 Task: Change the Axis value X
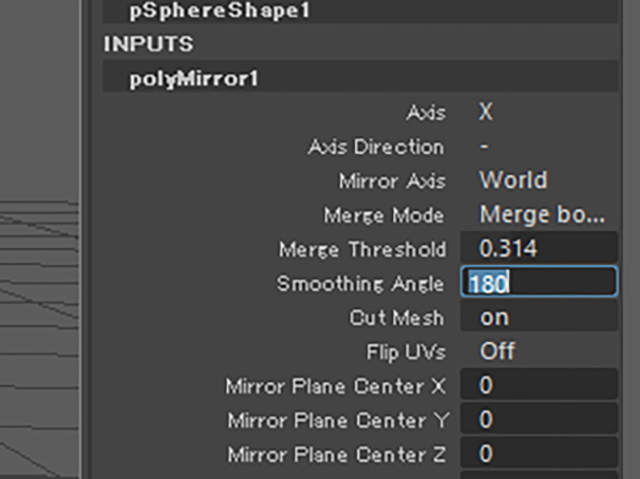click(x=486, y=113)
